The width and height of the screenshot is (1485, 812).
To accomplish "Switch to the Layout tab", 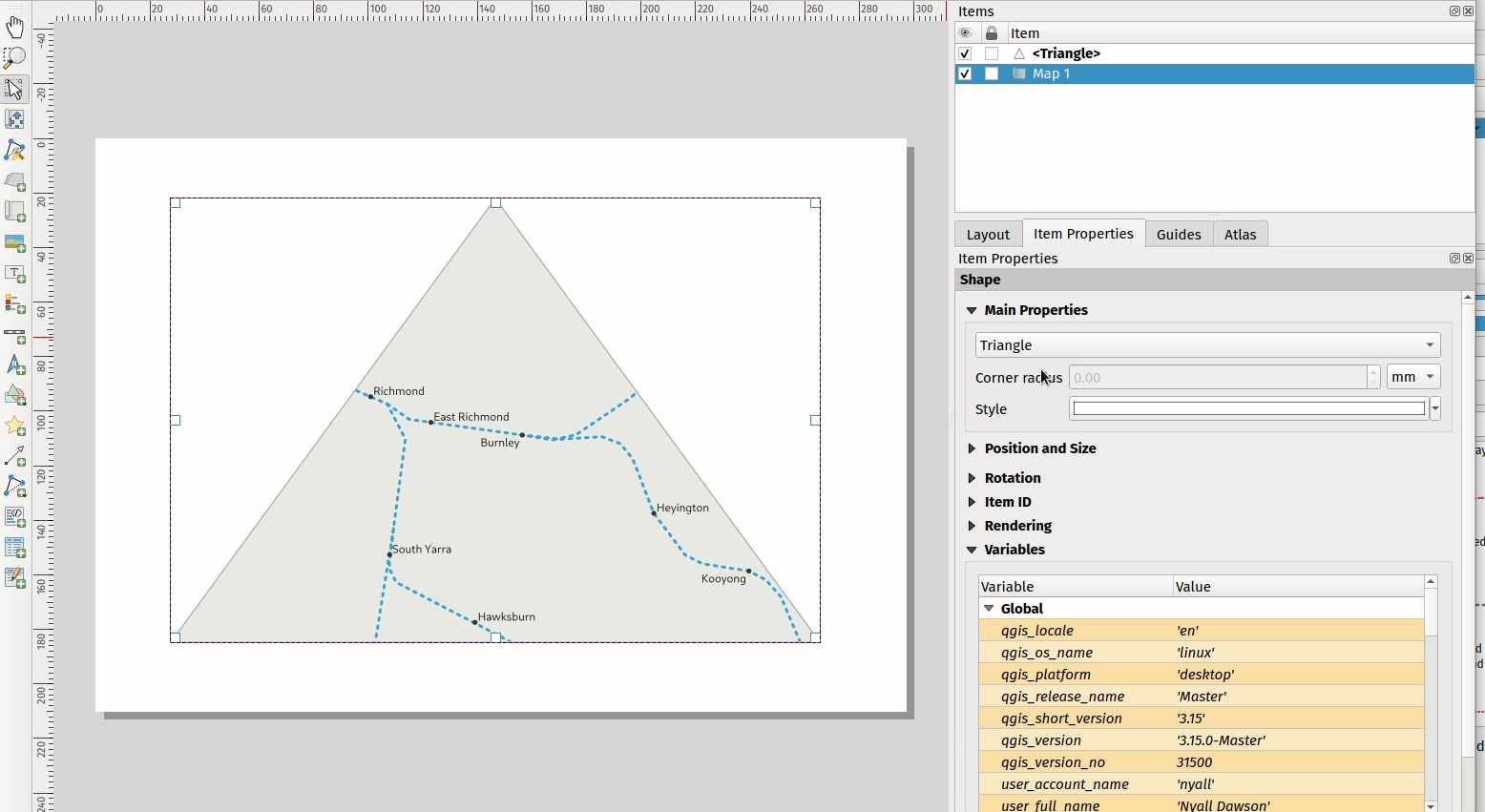I will pyautogui.click(x=988, y=235).
